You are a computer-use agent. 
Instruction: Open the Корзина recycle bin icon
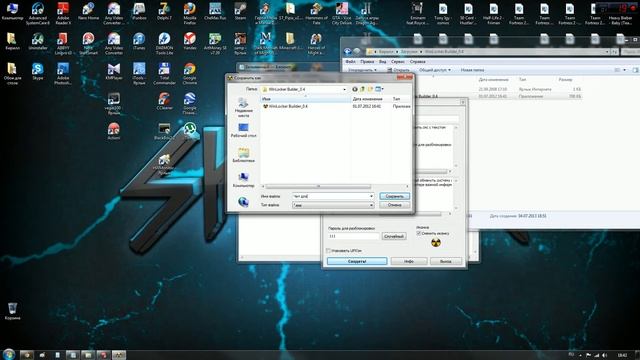click(12, 311)
